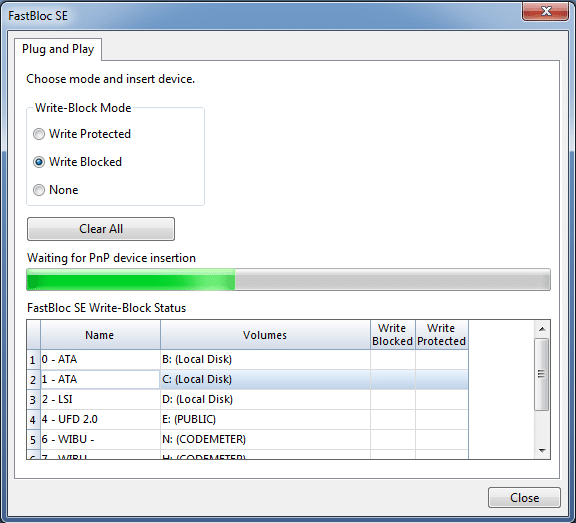Click row number 2 header
Screen dimensions: 576x523
click(33, 379)
